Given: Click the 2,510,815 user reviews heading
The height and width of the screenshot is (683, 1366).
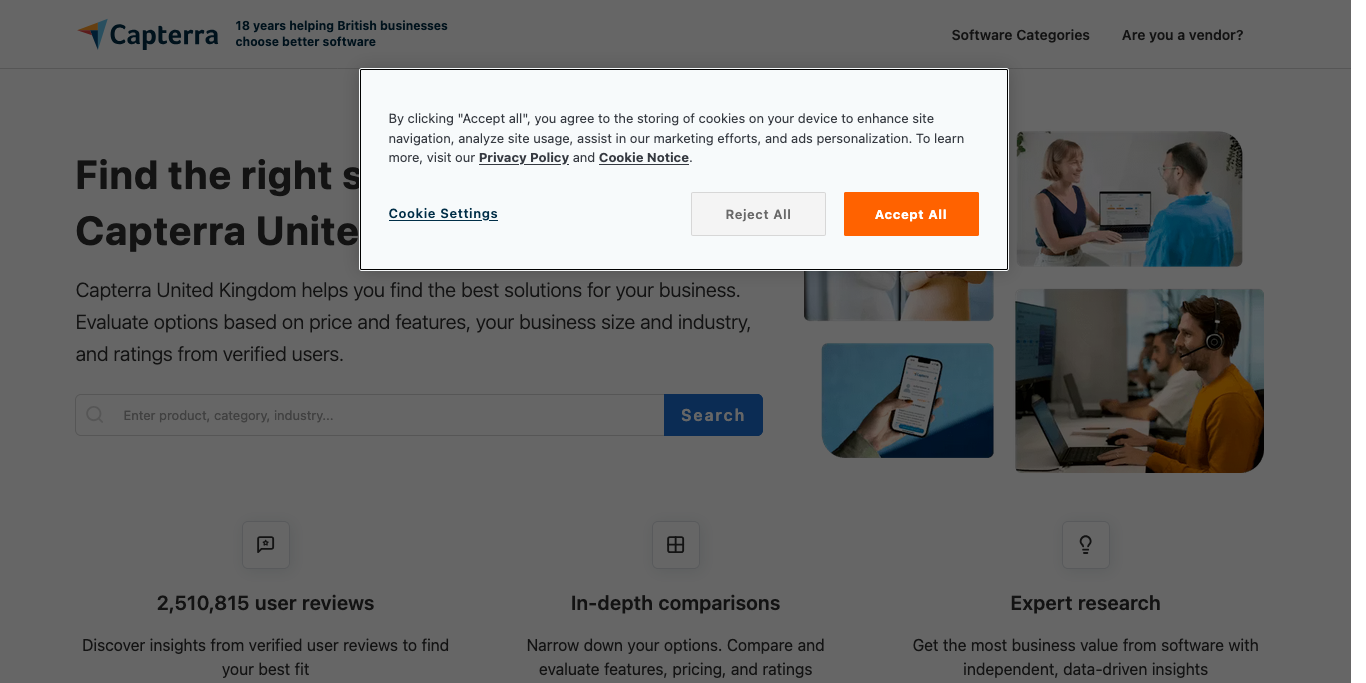Looking at the screenshot, I should (x=265, y=603).
